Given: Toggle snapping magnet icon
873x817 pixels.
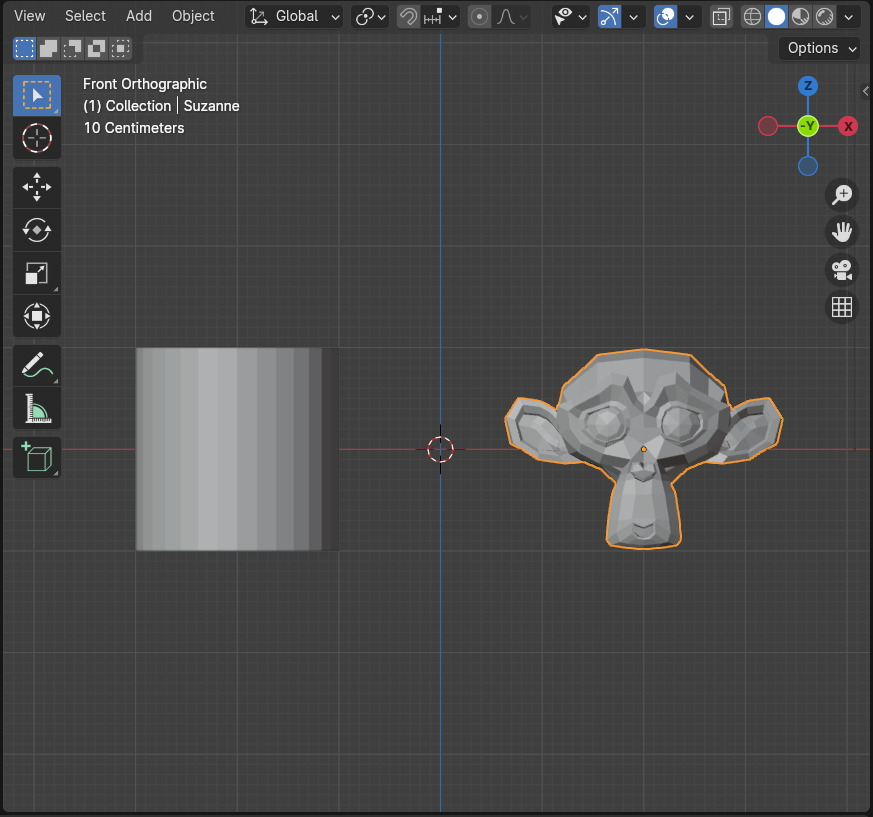Looking at the screenshot, I should (x=408, y=17).
